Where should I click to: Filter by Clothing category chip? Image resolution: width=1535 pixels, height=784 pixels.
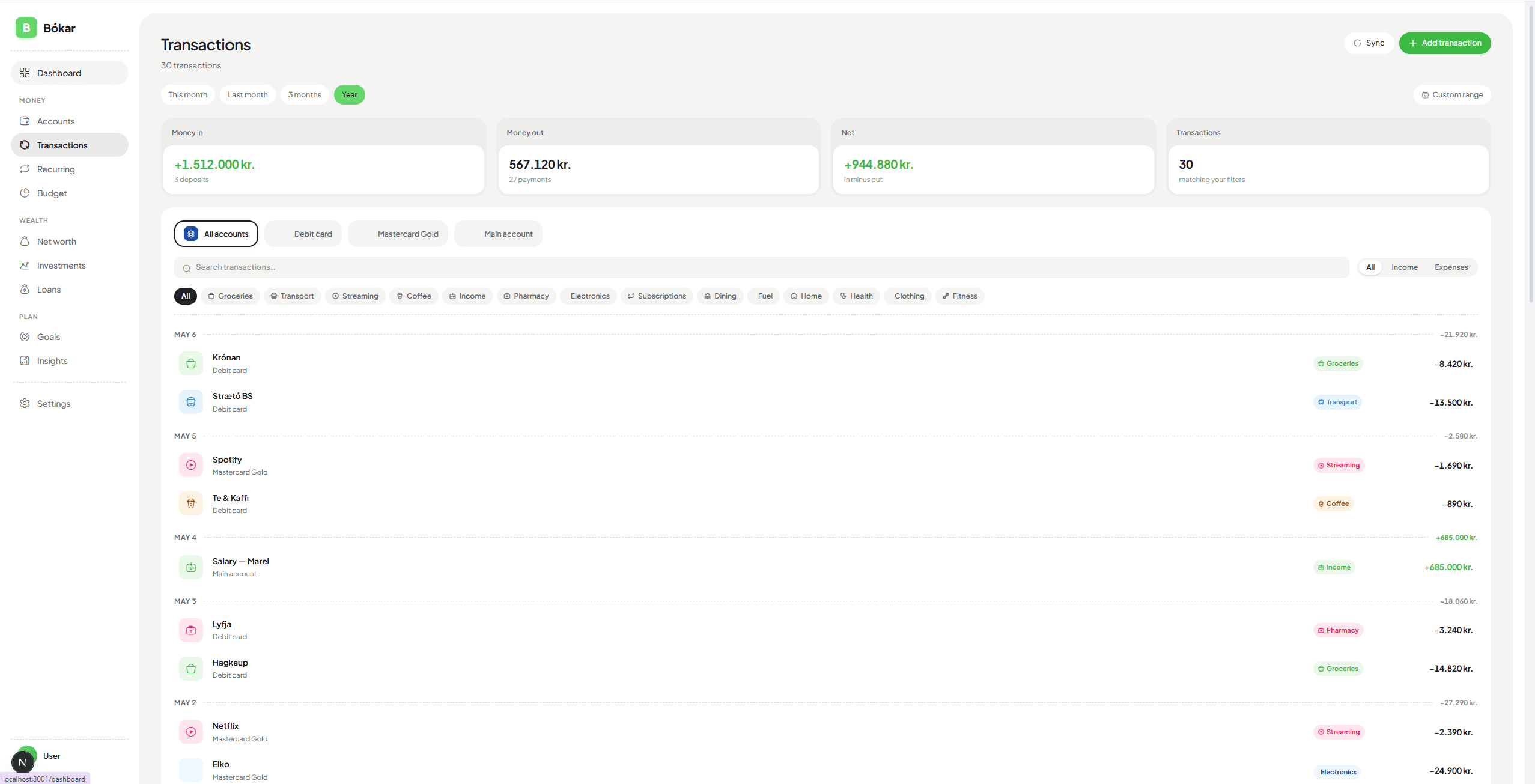(907, 296)
